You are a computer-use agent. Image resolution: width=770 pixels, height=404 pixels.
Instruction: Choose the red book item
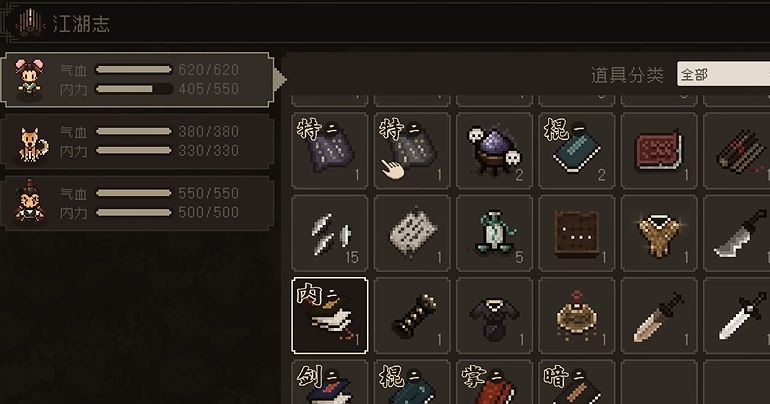[x=659, y=151]
